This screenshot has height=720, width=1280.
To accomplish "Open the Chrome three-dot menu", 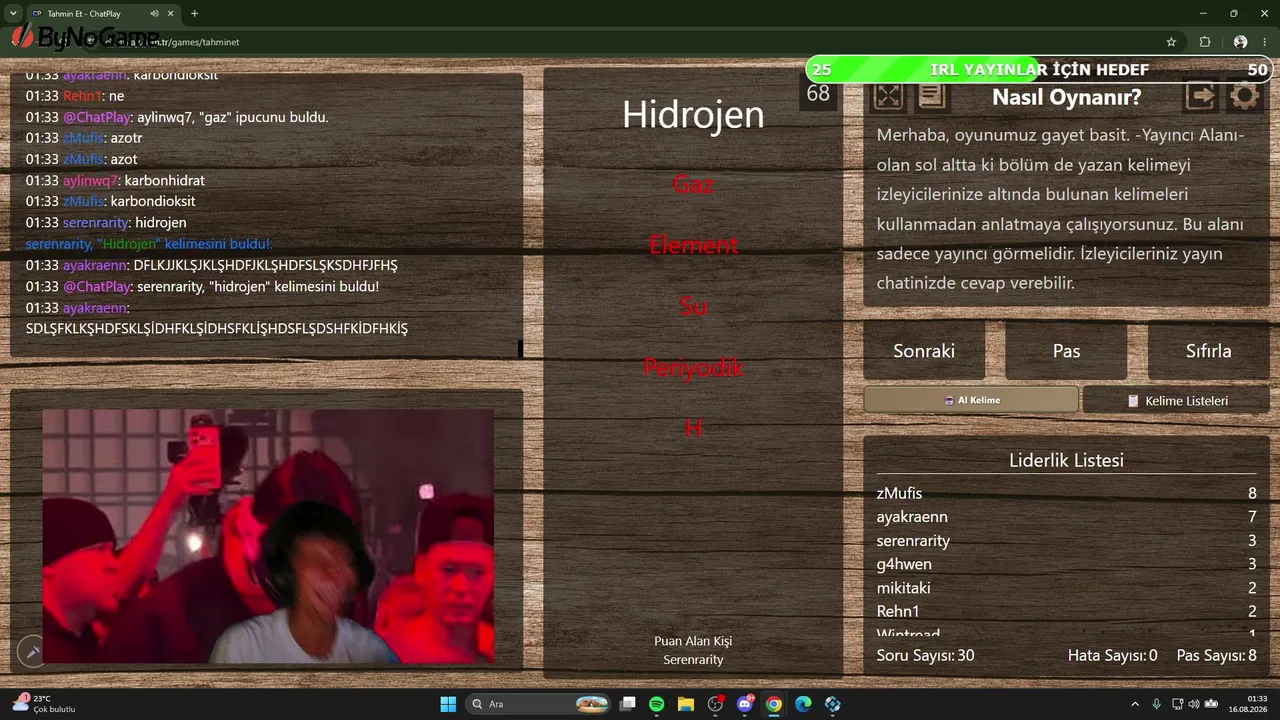I will (x=1265, y=42).
